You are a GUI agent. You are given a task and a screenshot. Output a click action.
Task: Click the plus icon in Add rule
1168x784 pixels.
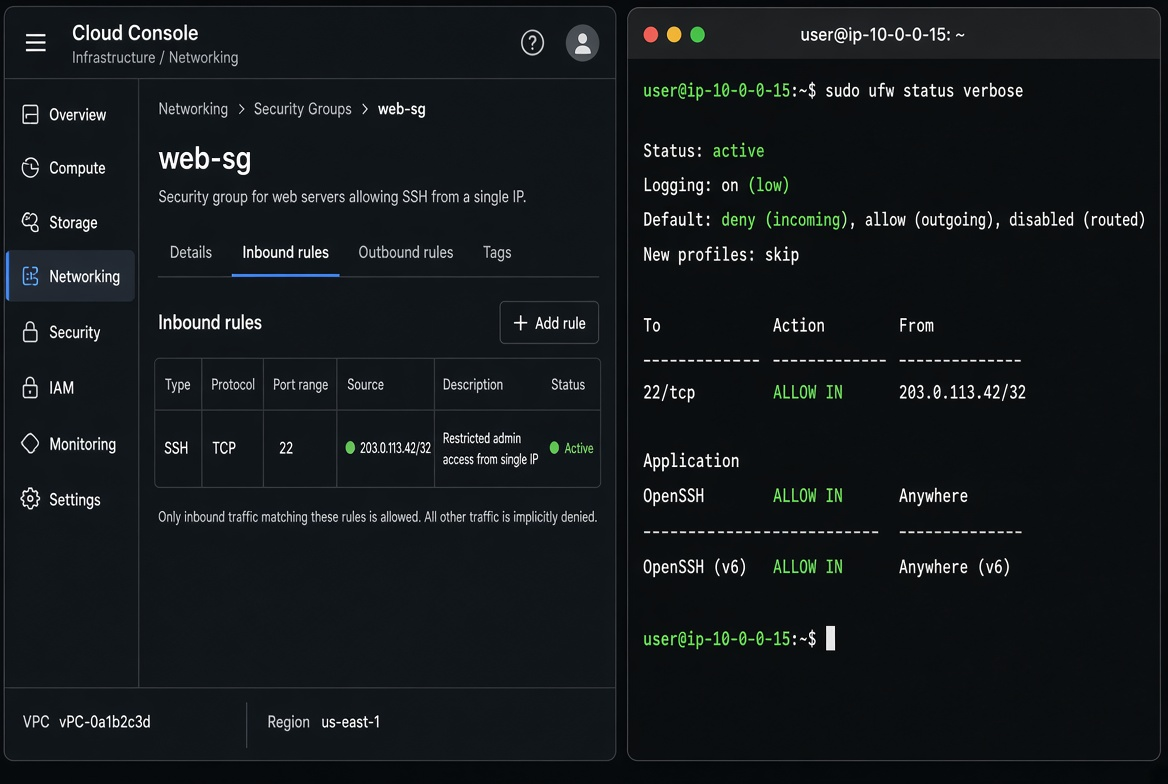(x=521, y=323)
